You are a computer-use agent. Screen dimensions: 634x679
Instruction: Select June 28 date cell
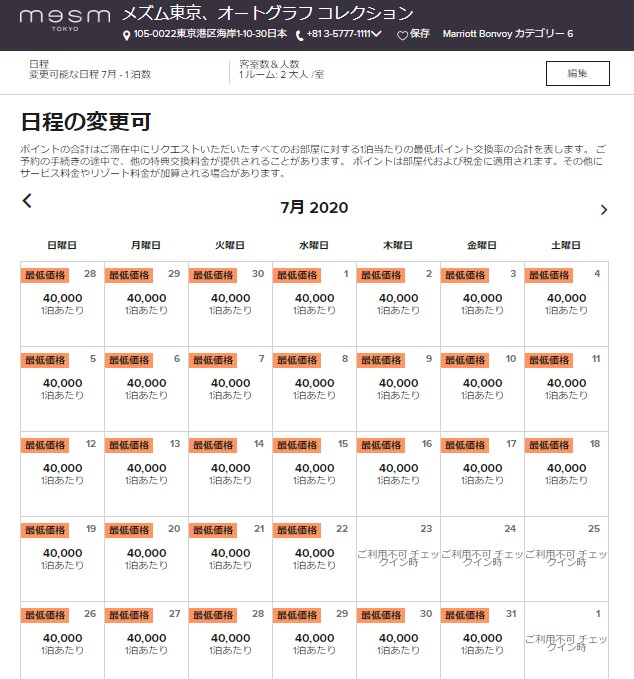pos(62,304)
